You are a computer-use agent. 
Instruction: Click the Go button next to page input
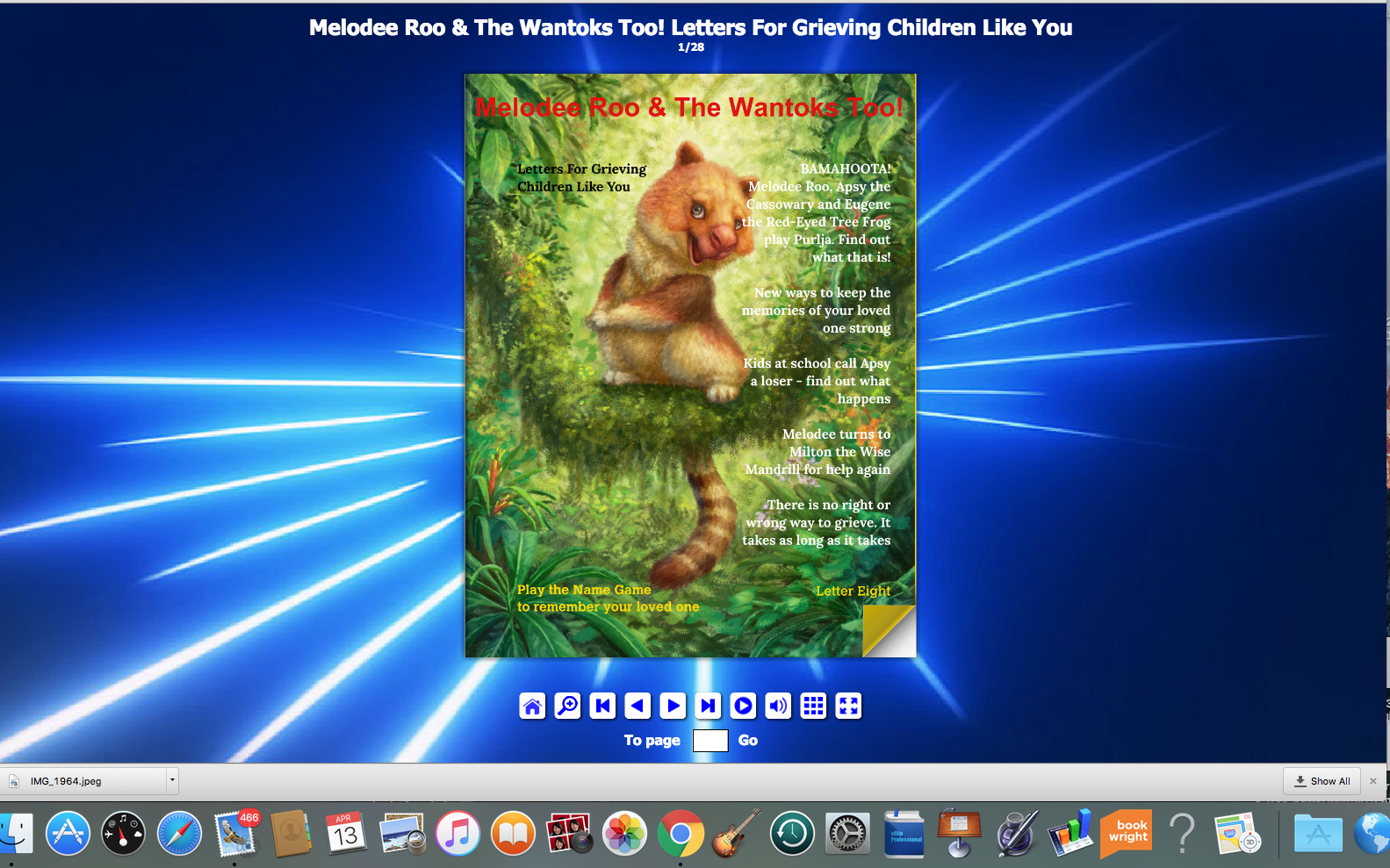748,741
